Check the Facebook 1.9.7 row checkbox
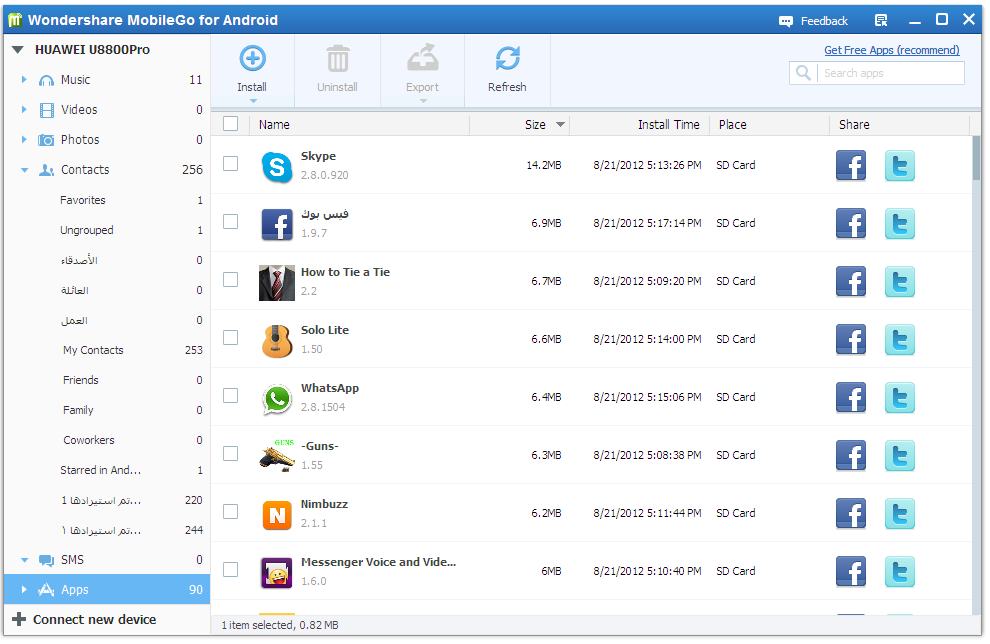Viewport: 990px width, 644px height. 230,222
